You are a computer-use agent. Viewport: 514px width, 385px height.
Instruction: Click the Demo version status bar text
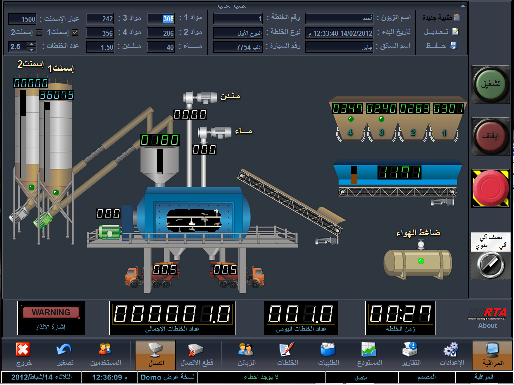coord(167,377)
